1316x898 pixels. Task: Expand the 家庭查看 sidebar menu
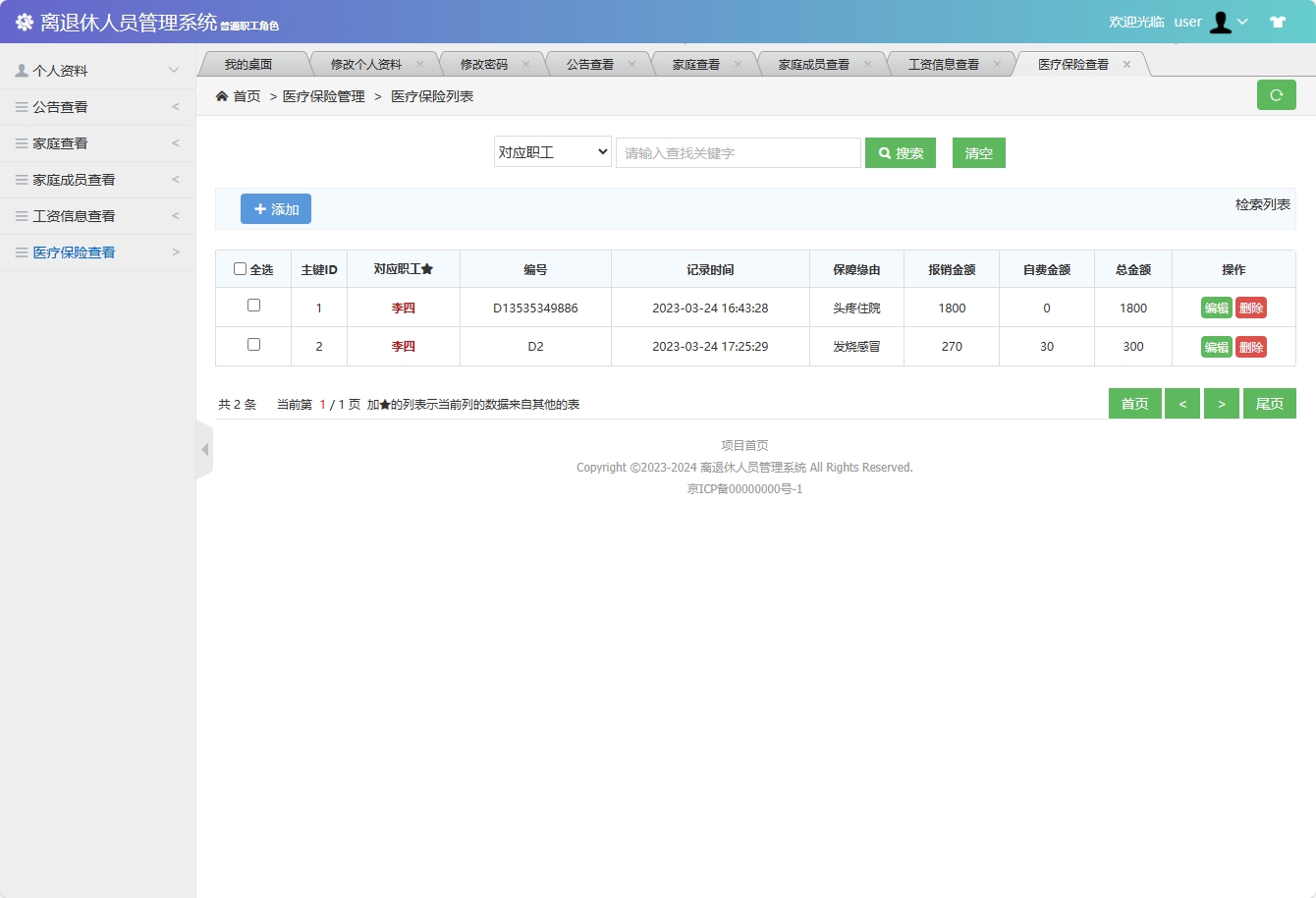click(98, 142)
